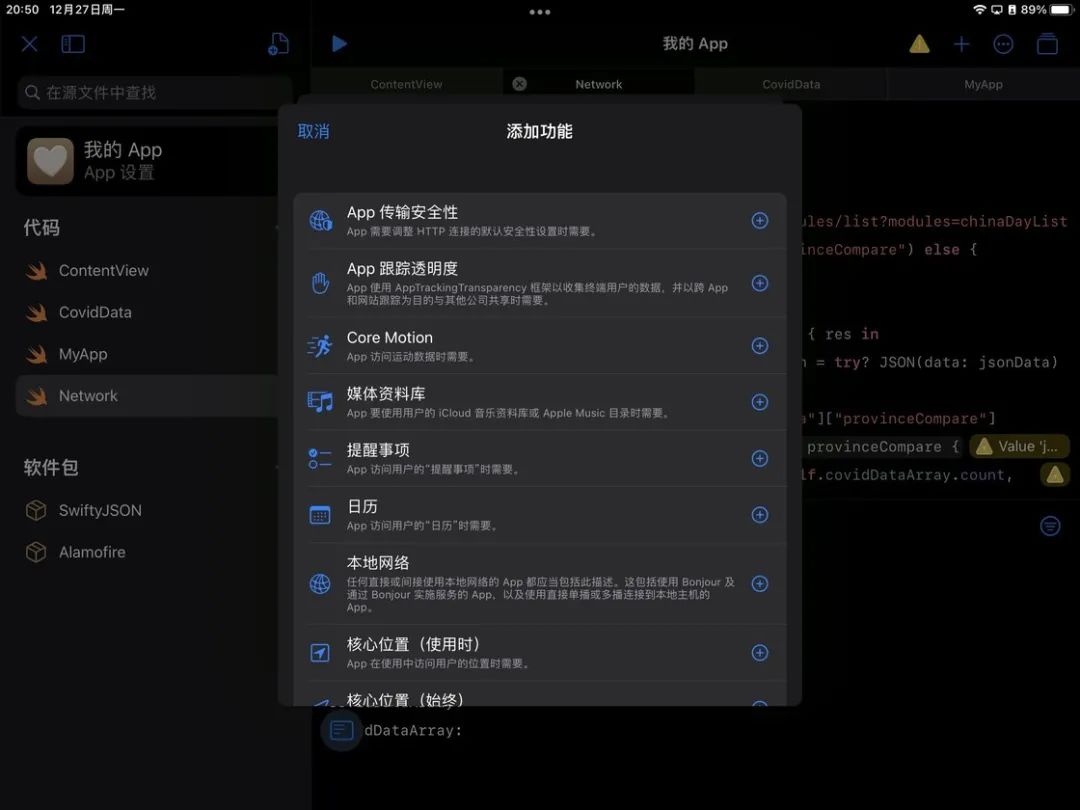The image size is (1080, 810).
Task: Tap the round console icon in editor
Action: (x=1050, y=526)
